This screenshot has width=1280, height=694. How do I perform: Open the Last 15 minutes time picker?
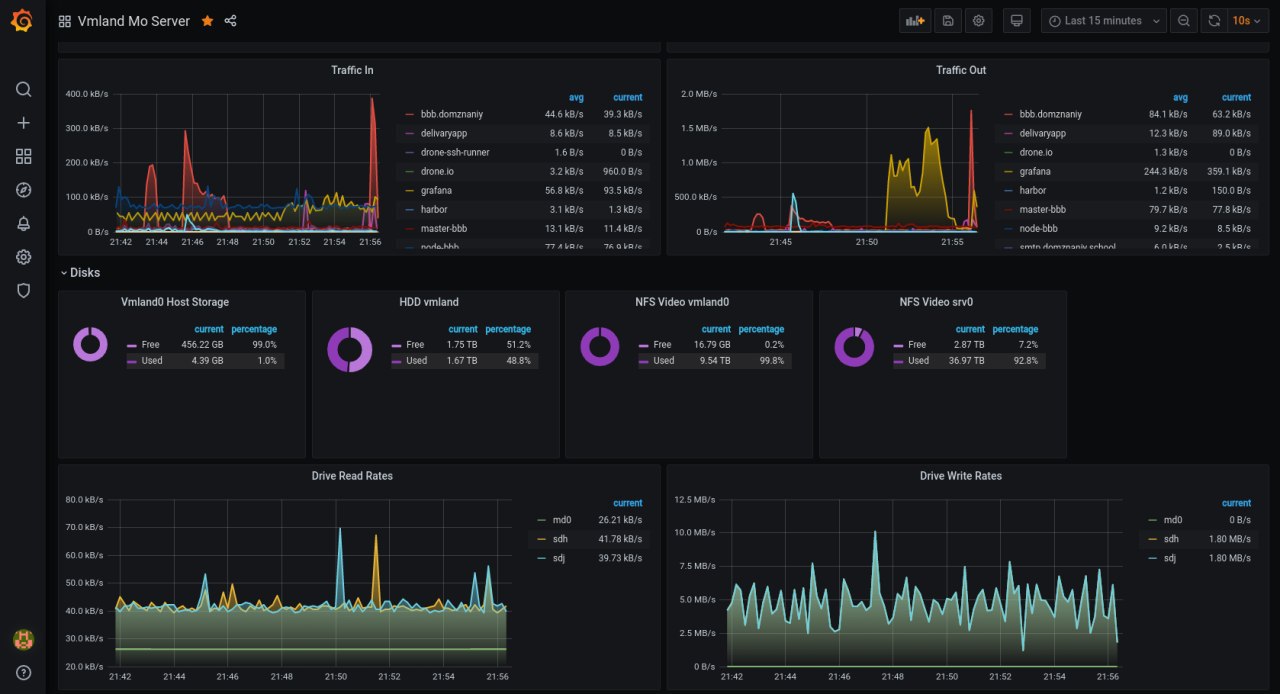(x=1104, y=20)
